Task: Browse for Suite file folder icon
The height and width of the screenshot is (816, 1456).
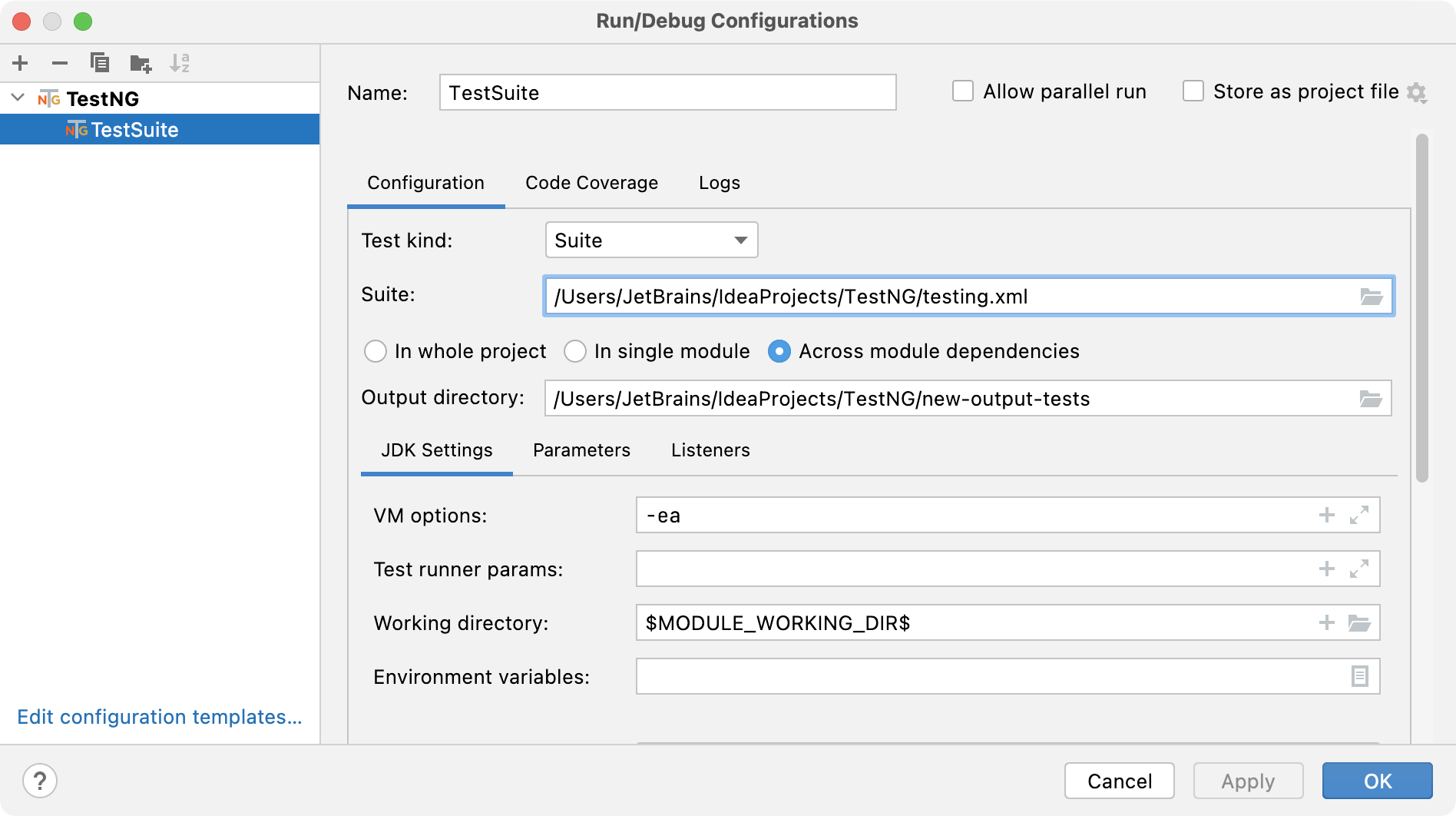Action: pyautogui.click(x=1372, y=297)
